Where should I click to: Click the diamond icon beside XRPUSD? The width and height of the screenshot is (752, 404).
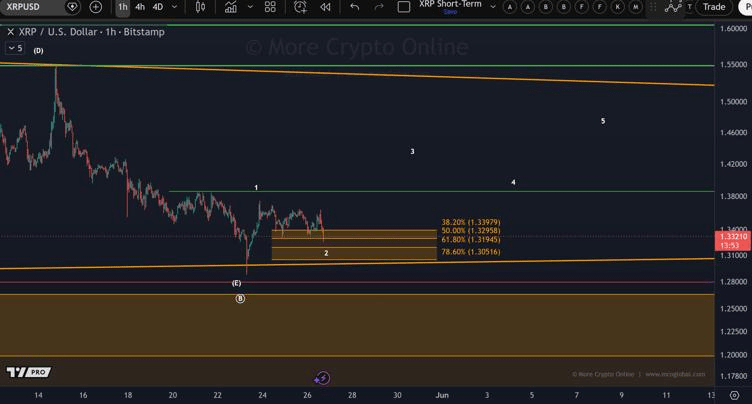click(72, 7)
